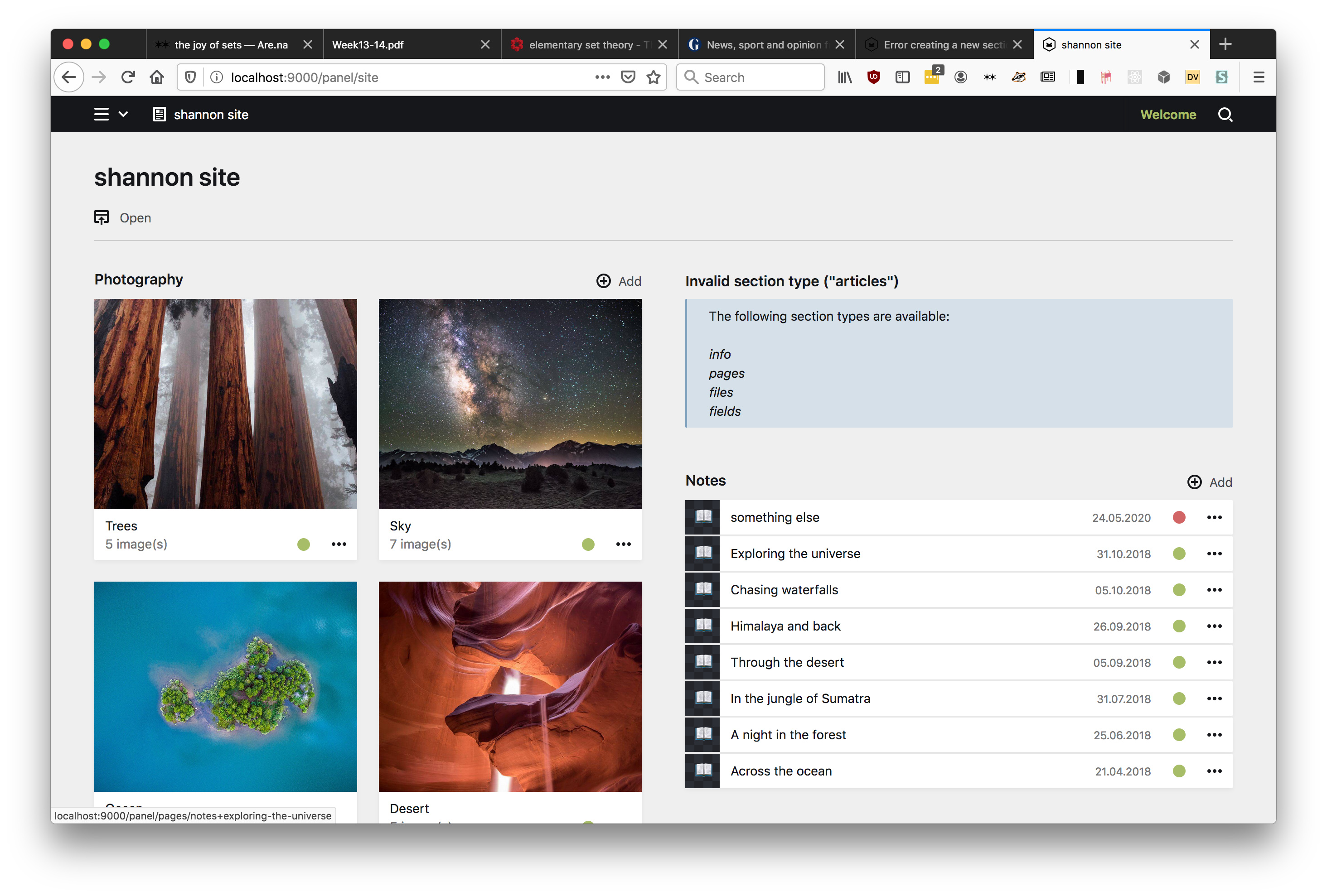Show site information for localhost

(x=217, y=77)
